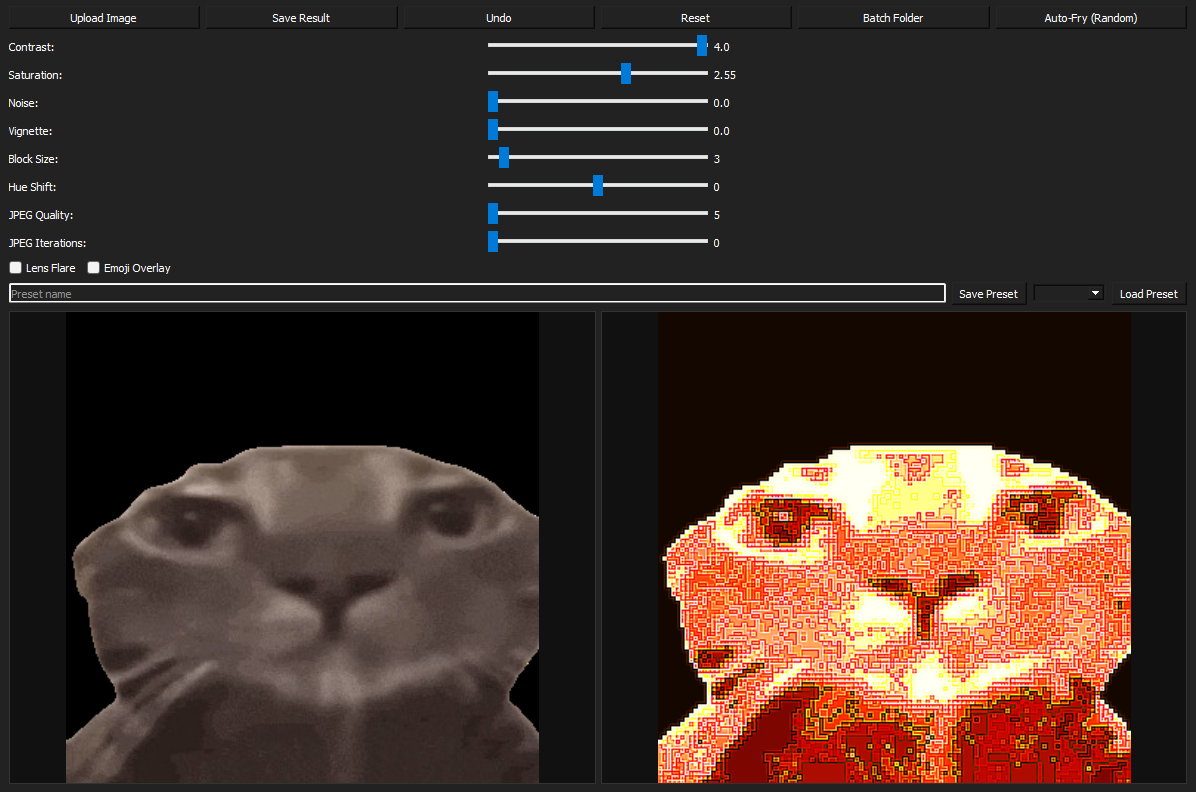
Task: Click the JPEG Quality: label
Action: pyautogui.click(x=40, y=215)
